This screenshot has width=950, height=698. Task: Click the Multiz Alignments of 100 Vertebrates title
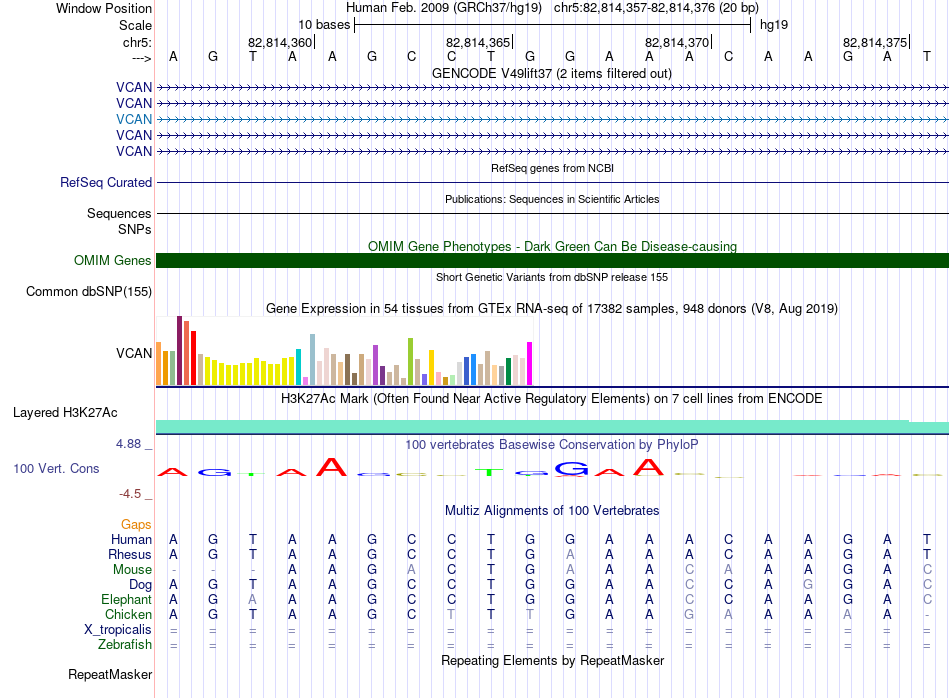552,511
